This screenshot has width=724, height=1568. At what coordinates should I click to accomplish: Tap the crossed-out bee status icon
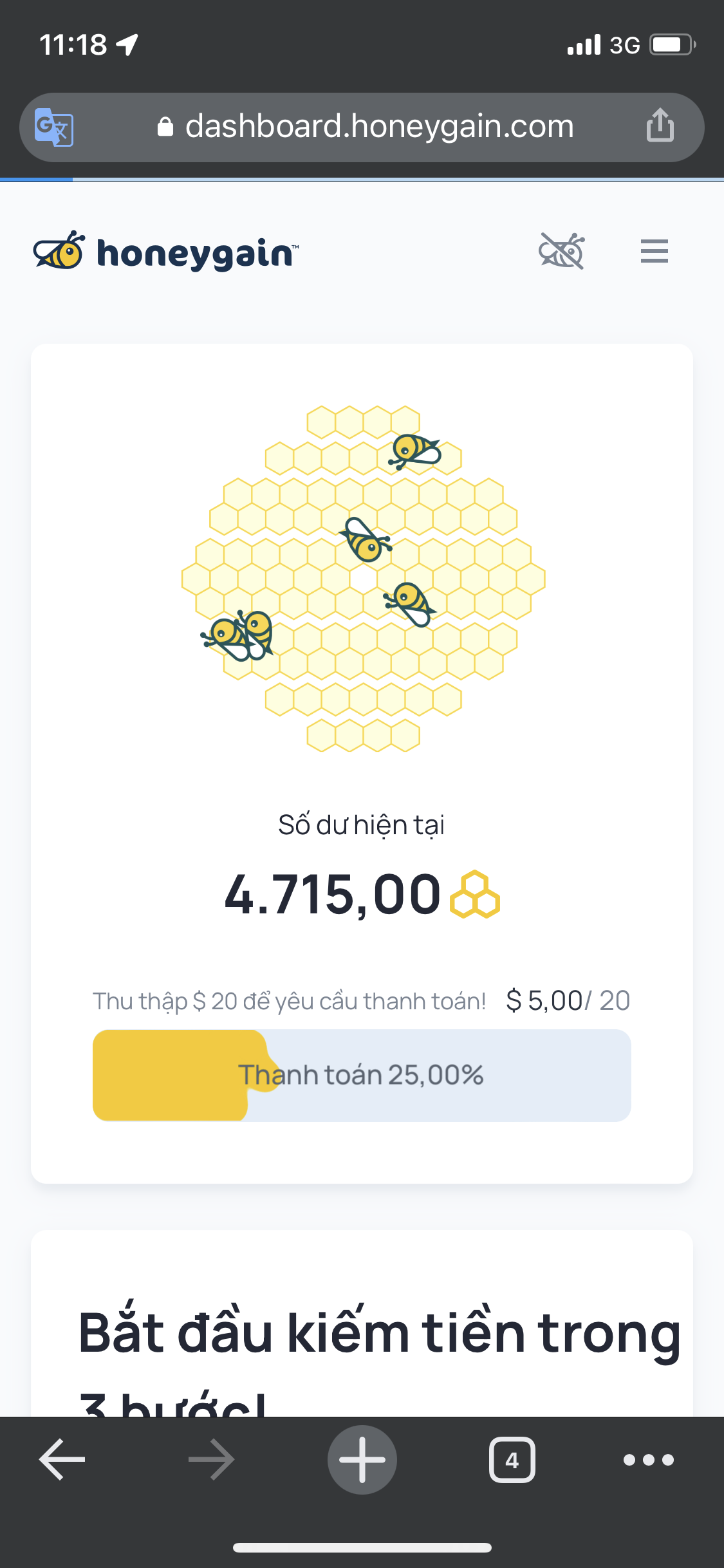[x=562, y=251]
